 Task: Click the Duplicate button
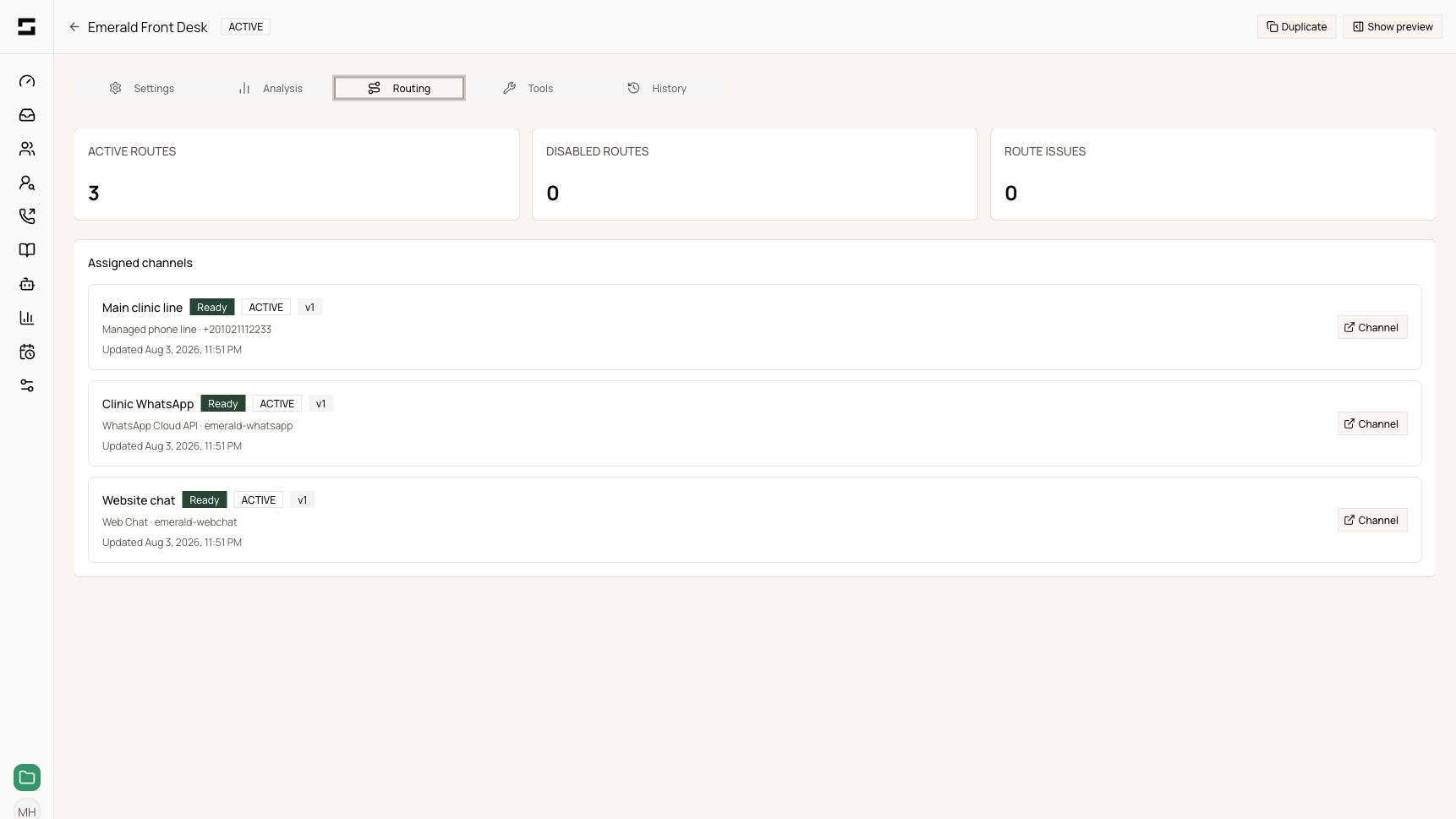click(1297, 27)
